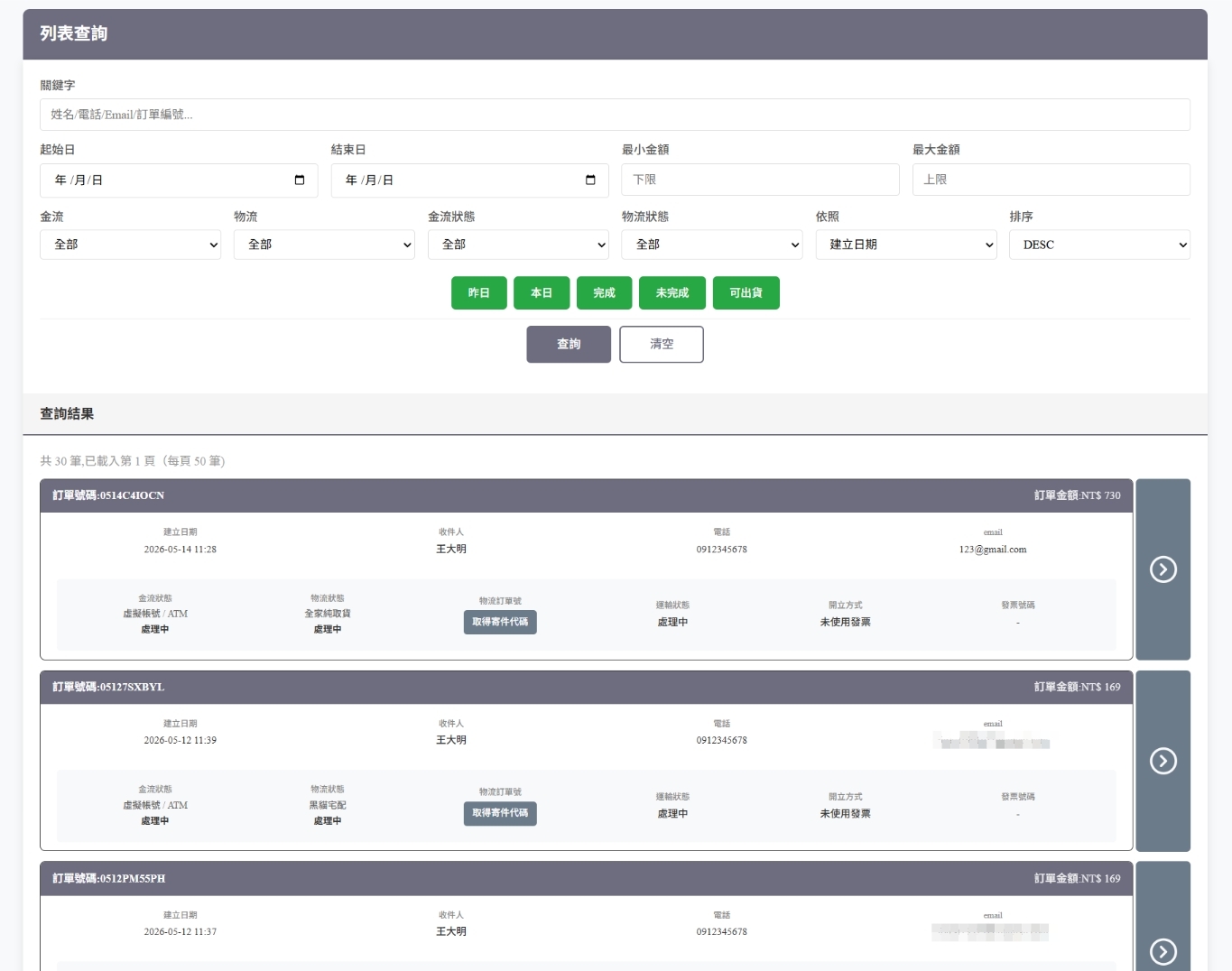This screenshot has height=971, width=1232.
Task: Click the date 2026-05-14 11:28
Action: 181,549
